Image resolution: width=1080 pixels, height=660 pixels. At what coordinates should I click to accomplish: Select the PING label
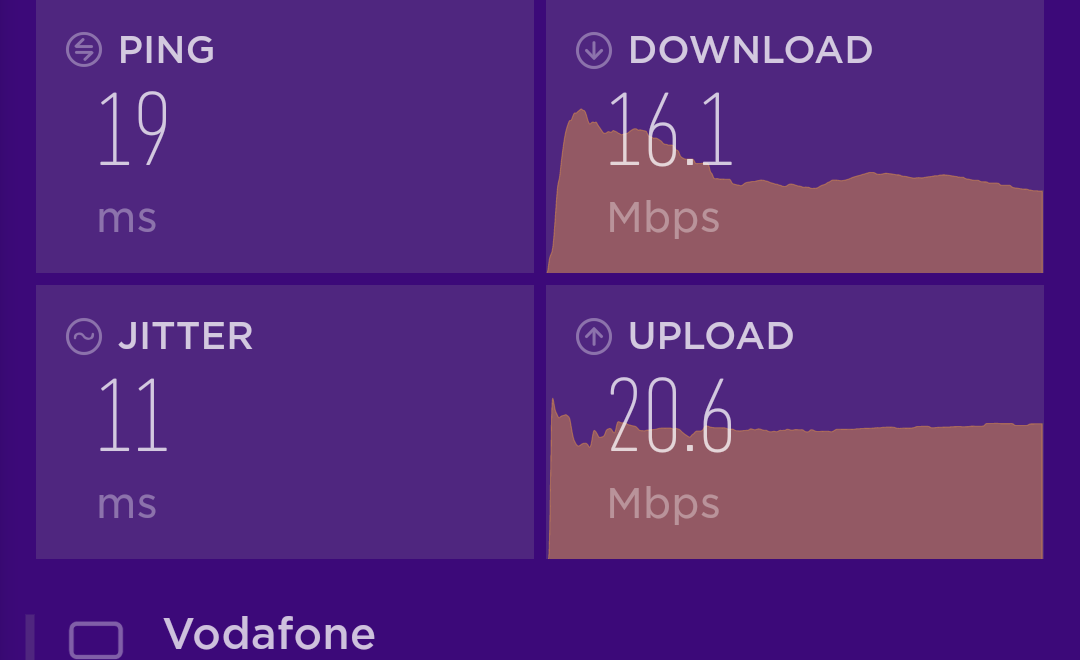167,50
